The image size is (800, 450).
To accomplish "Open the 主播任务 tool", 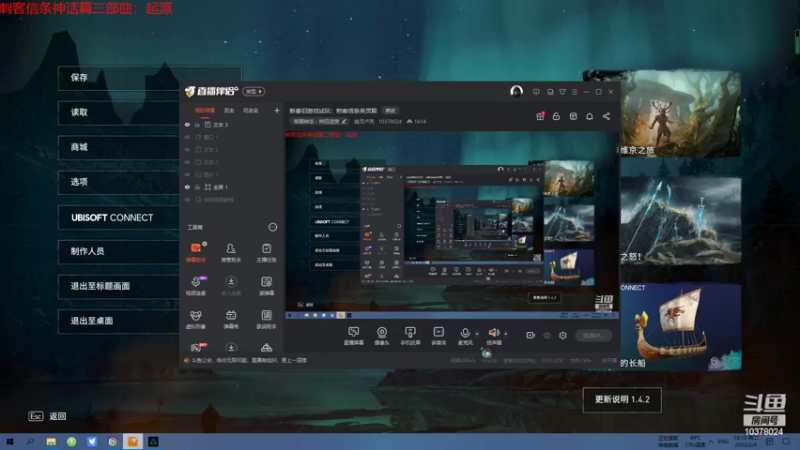I will pyautogui.click(x=266, y=253).
